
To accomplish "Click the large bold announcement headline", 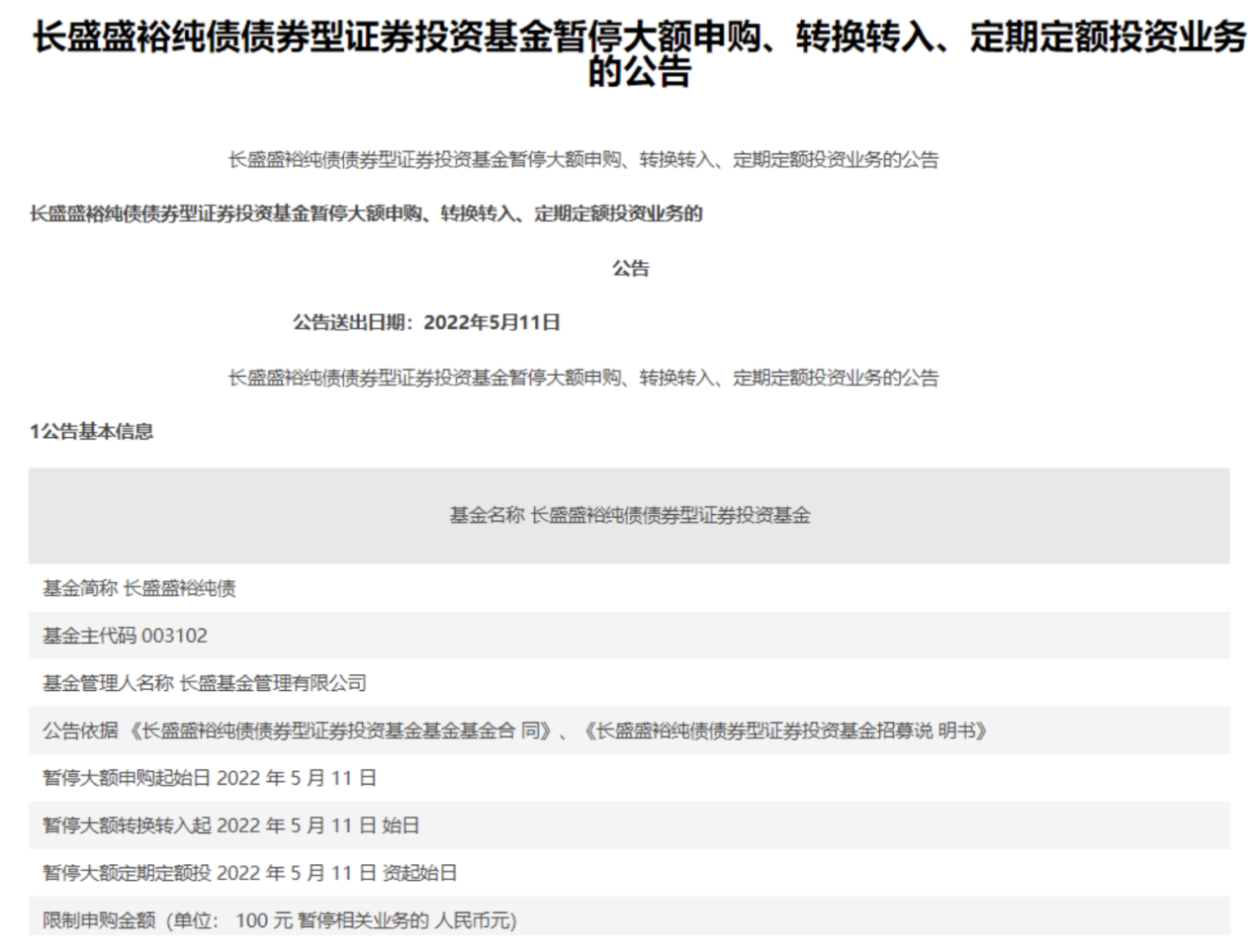I will pyautogui.click(x=639, y=54).
